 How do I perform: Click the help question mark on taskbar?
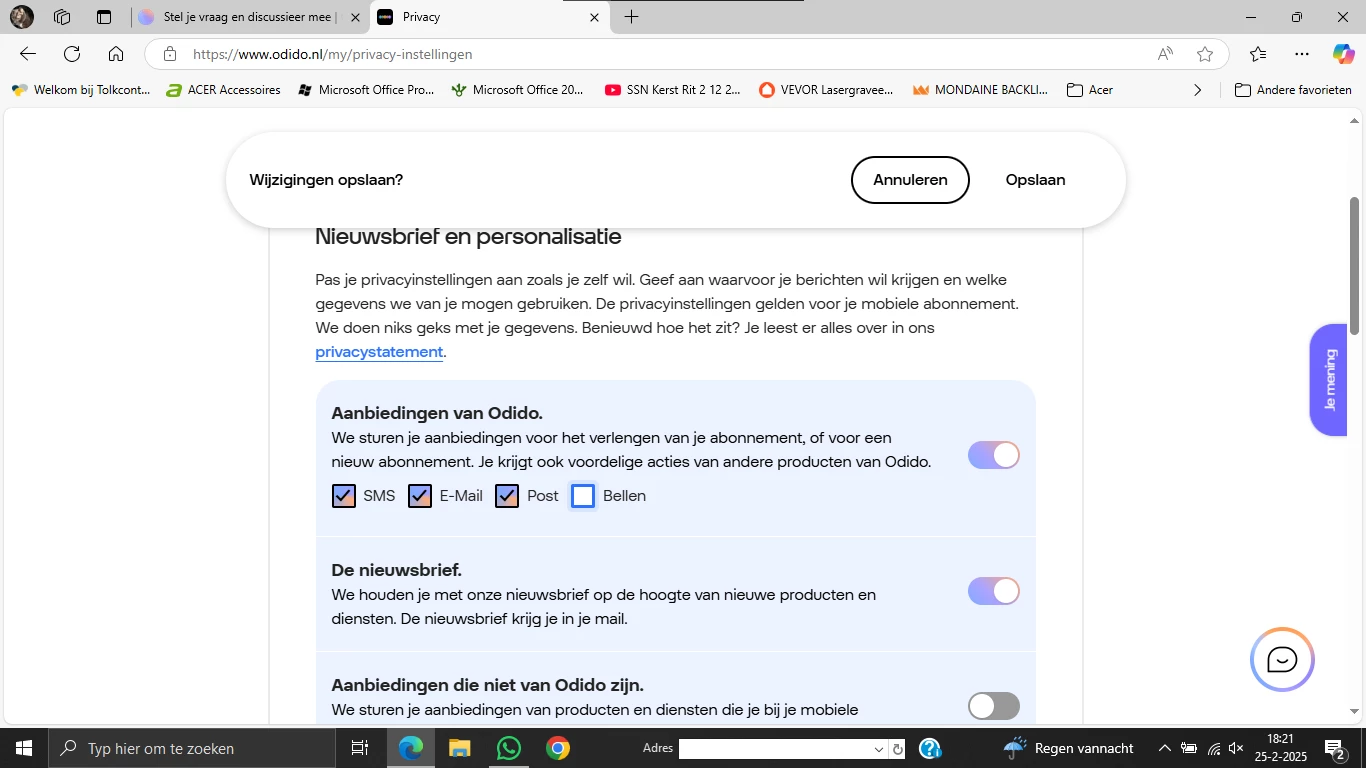929,748
